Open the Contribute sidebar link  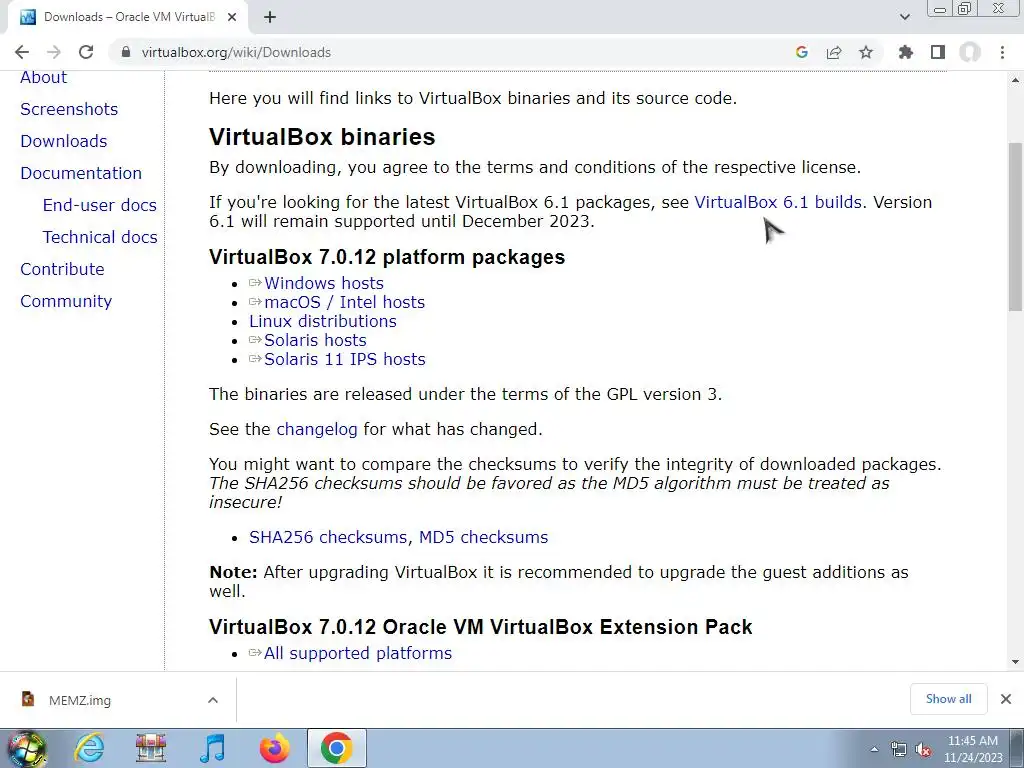click(62, 269)
